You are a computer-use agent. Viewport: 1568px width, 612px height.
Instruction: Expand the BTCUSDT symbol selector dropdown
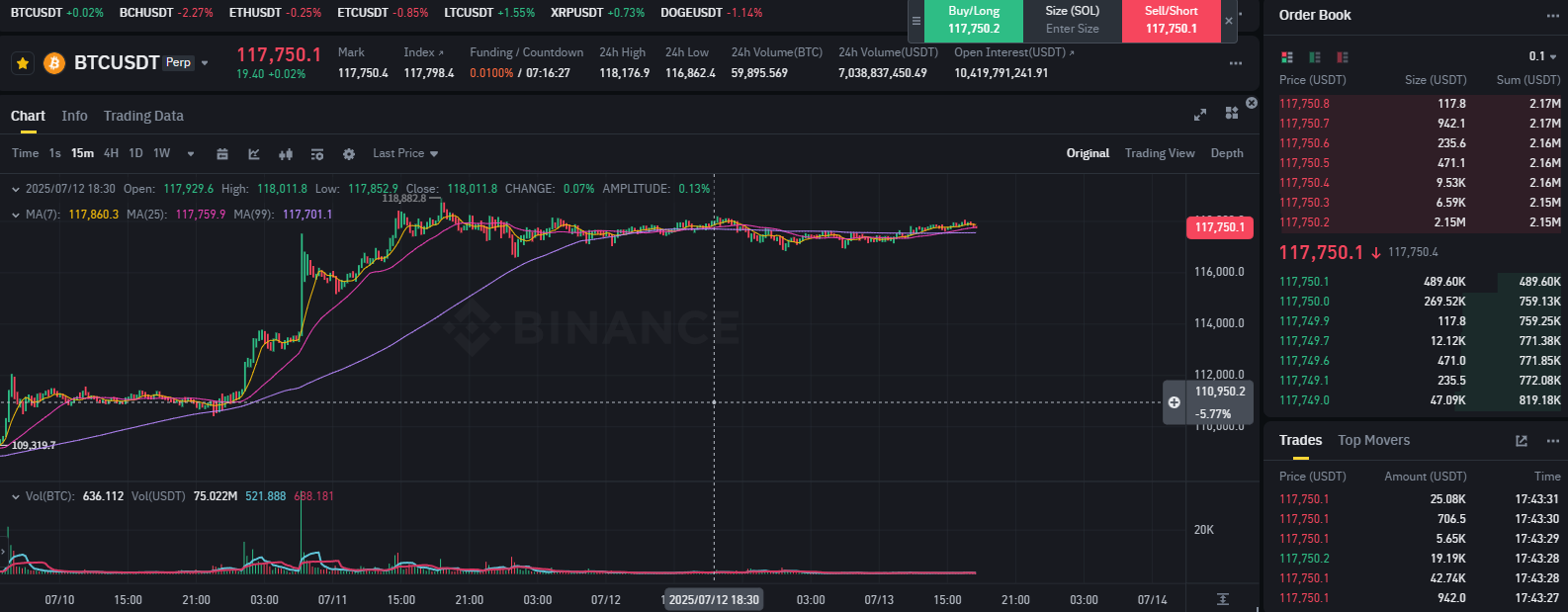pyautogui.click(x=205, y=63)
